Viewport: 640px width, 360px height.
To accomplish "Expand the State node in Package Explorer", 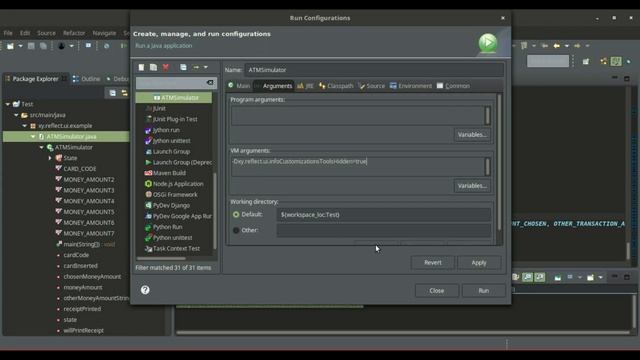I will (51, 158).
